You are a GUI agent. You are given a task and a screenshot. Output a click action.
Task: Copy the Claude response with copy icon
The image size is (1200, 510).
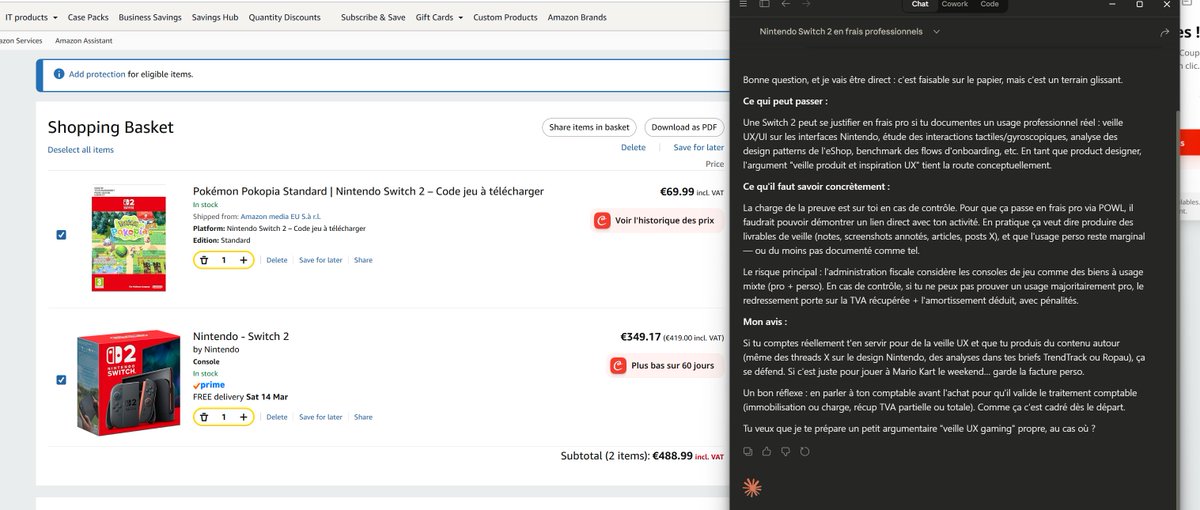coord(748,451)
